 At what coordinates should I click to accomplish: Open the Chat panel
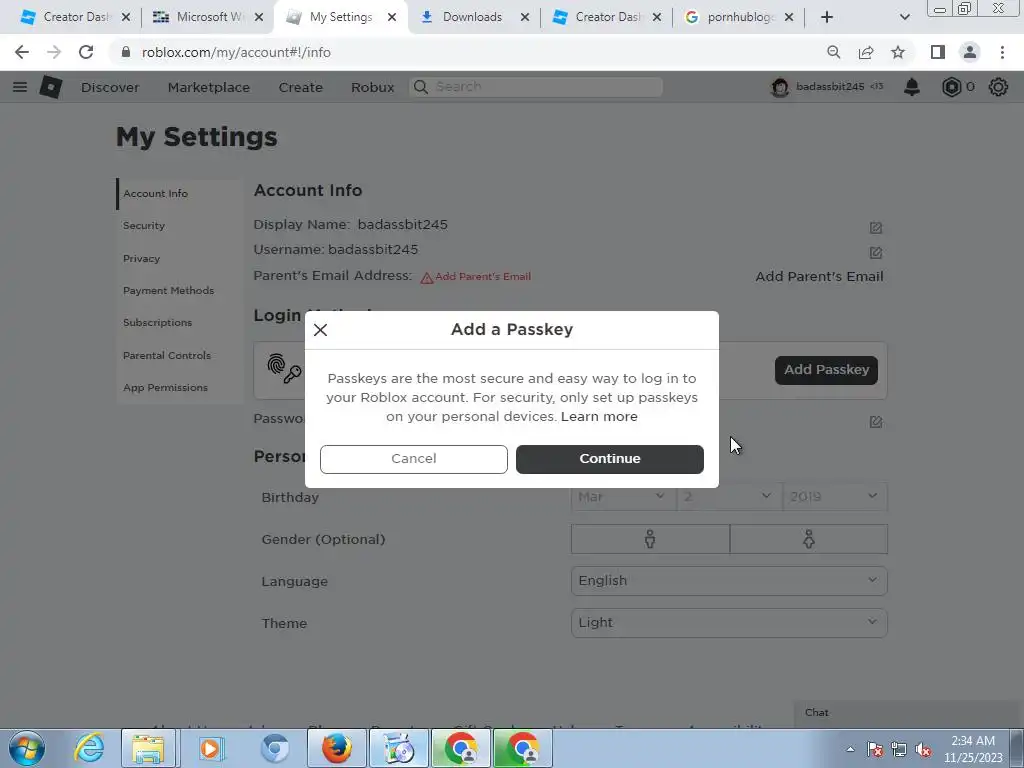pyautogui.click(x=908, y=713)
